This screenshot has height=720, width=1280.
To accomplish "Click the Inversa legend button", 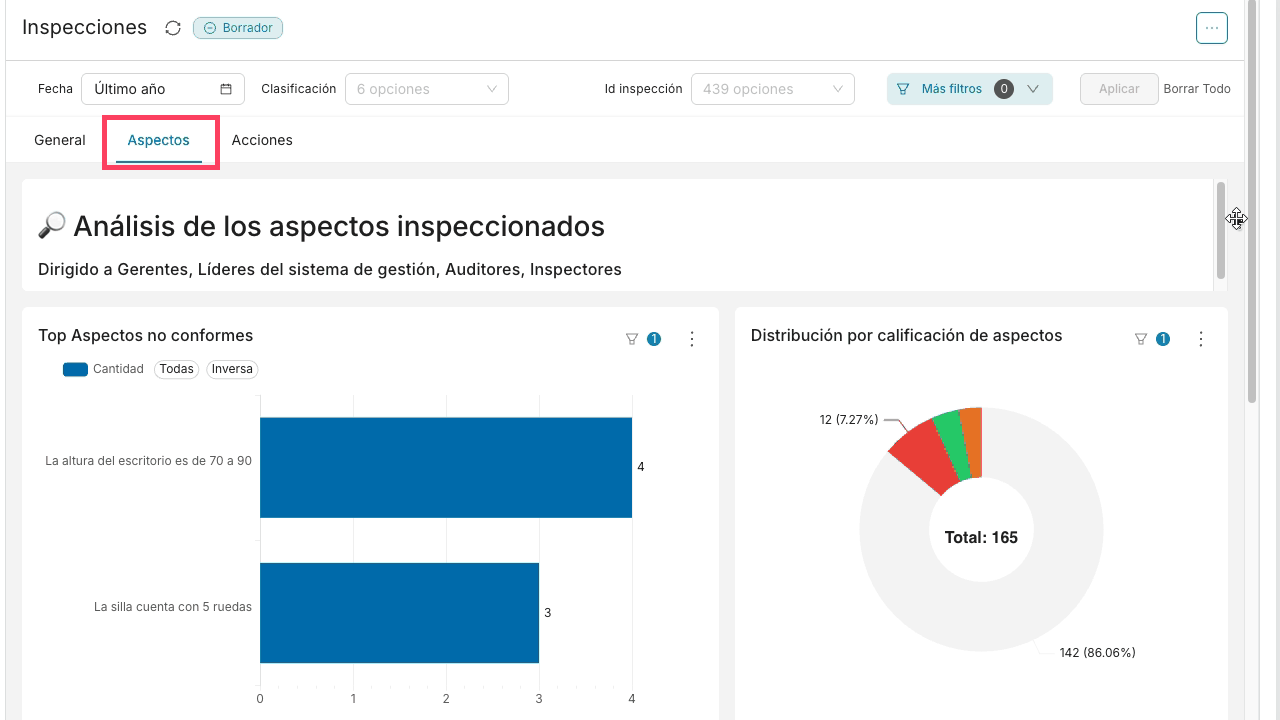I will [x=232, y=369].
